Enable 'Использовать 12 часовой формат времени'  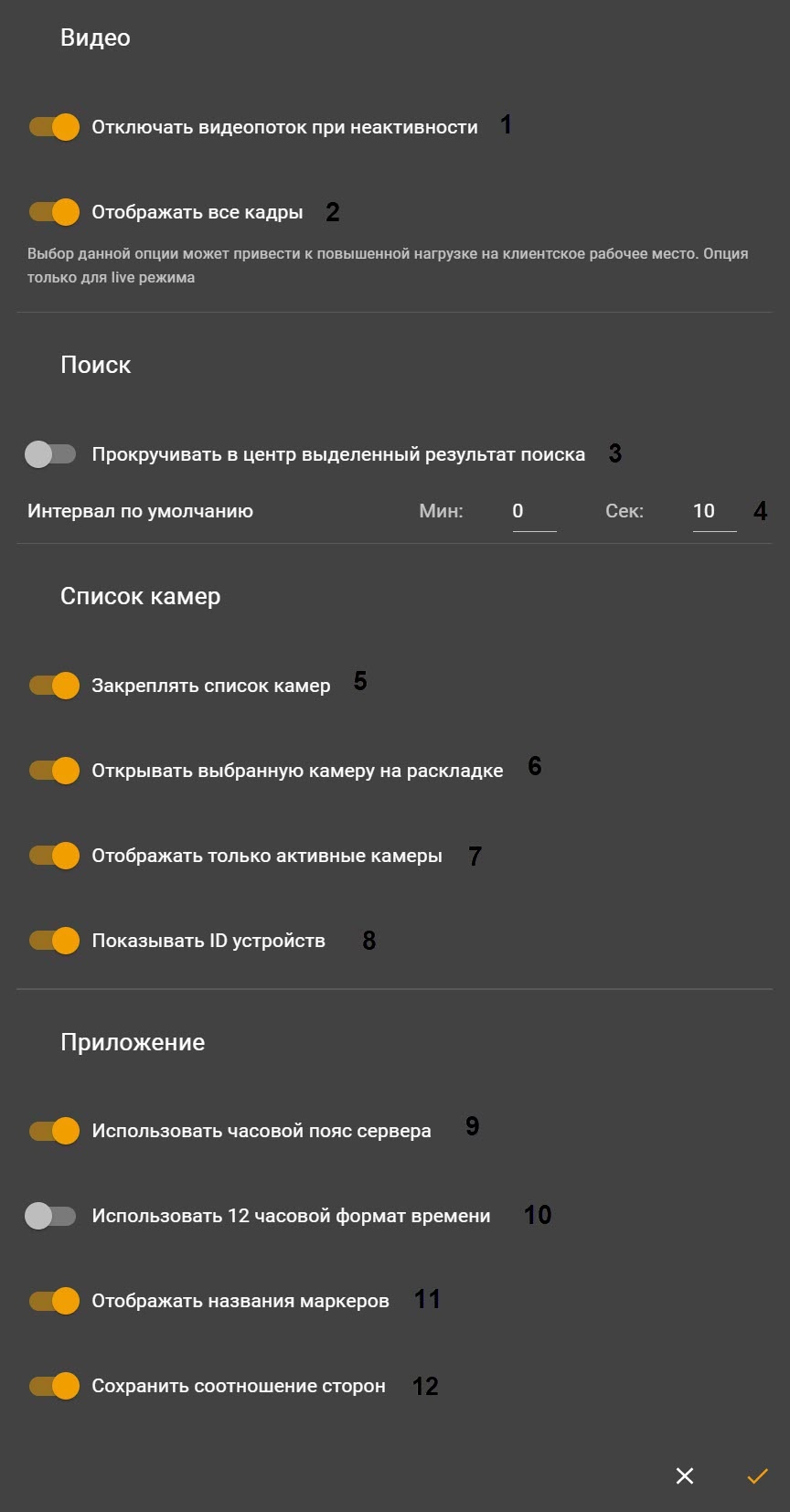pos(50,1216)
